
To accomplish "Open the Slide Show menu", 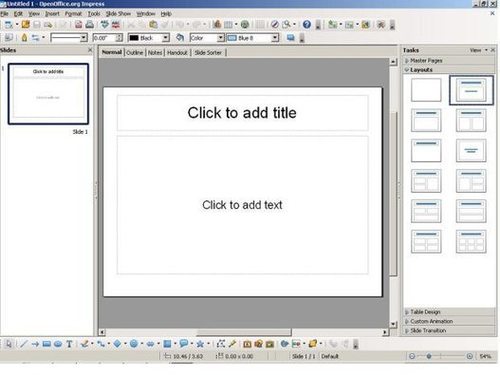I will 118,14.
